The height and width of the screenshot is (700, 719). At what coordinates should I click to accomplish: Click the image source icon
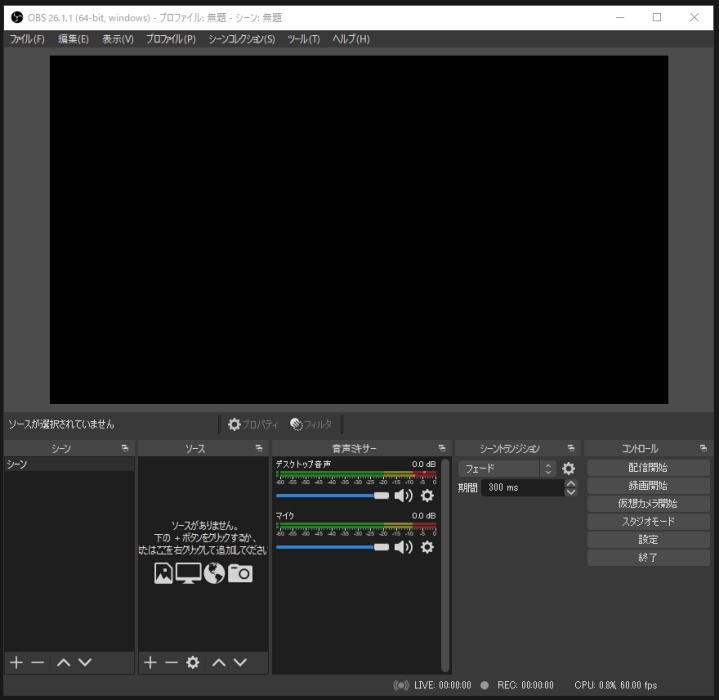click(163, 573)
